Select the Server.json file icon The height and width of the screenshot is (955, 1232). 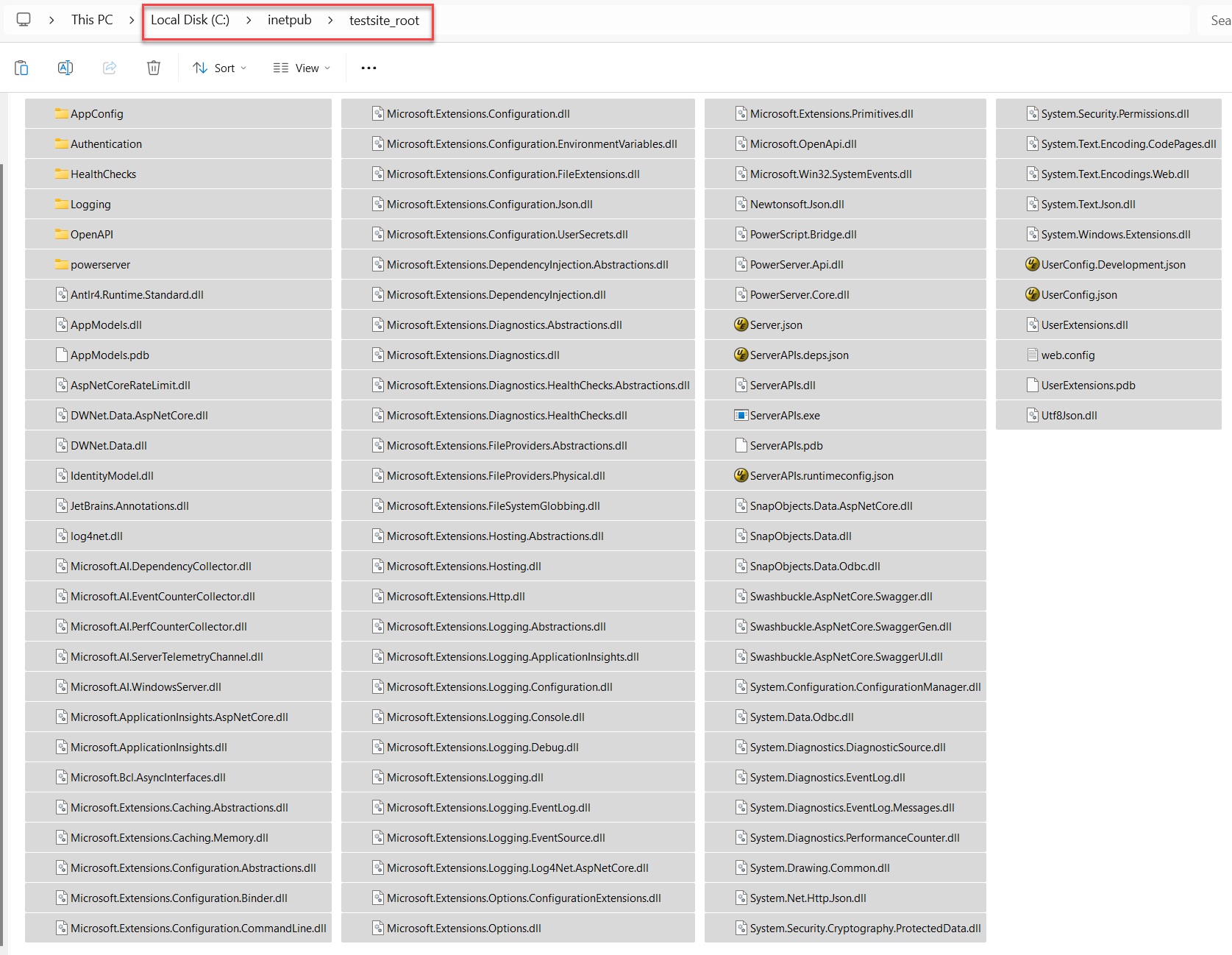(741, 325)
